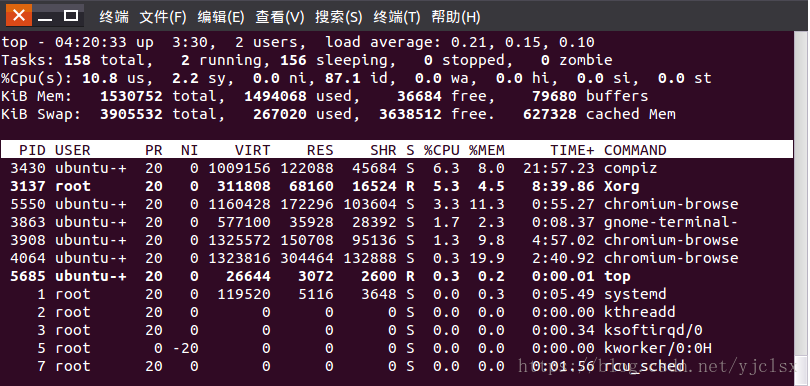The height and width of the screenshot is (386, 810).
Task: Select the kworker/0:0H process name
Action: tap(658, 348)
